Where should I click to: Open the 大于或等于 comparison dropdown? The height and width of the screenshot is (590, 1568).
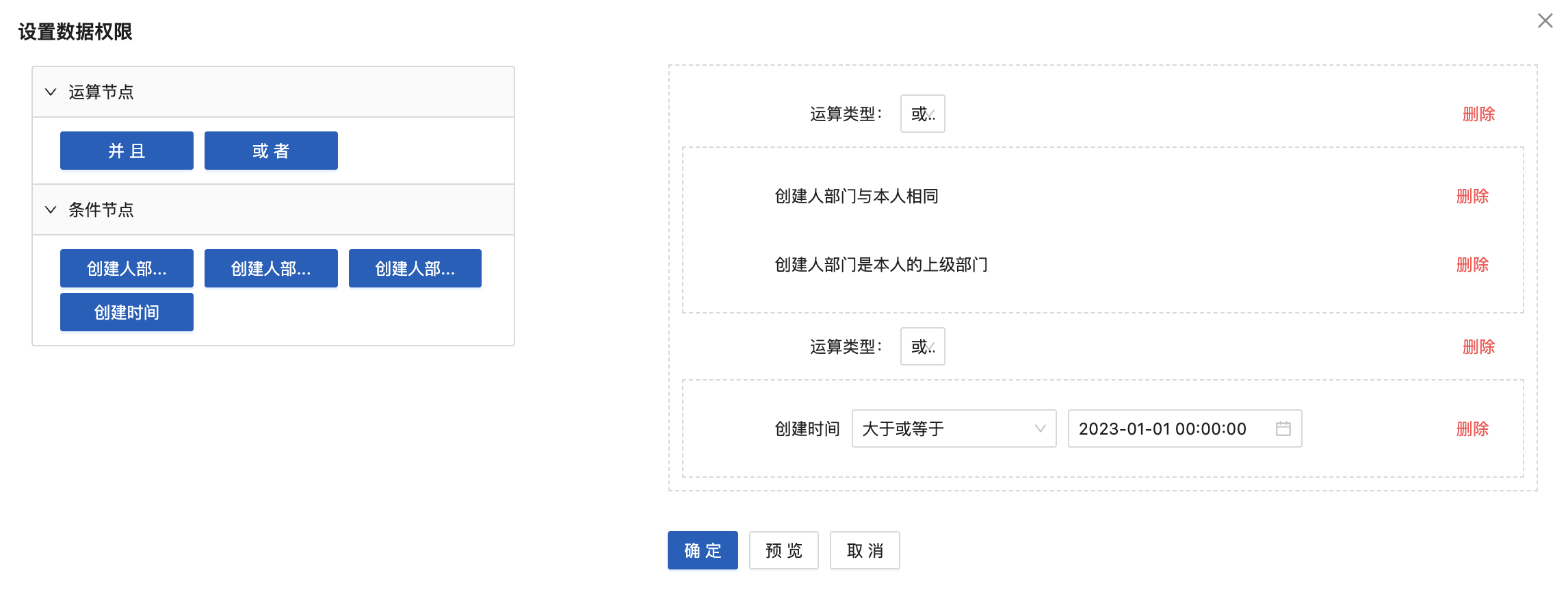[953, 428]
